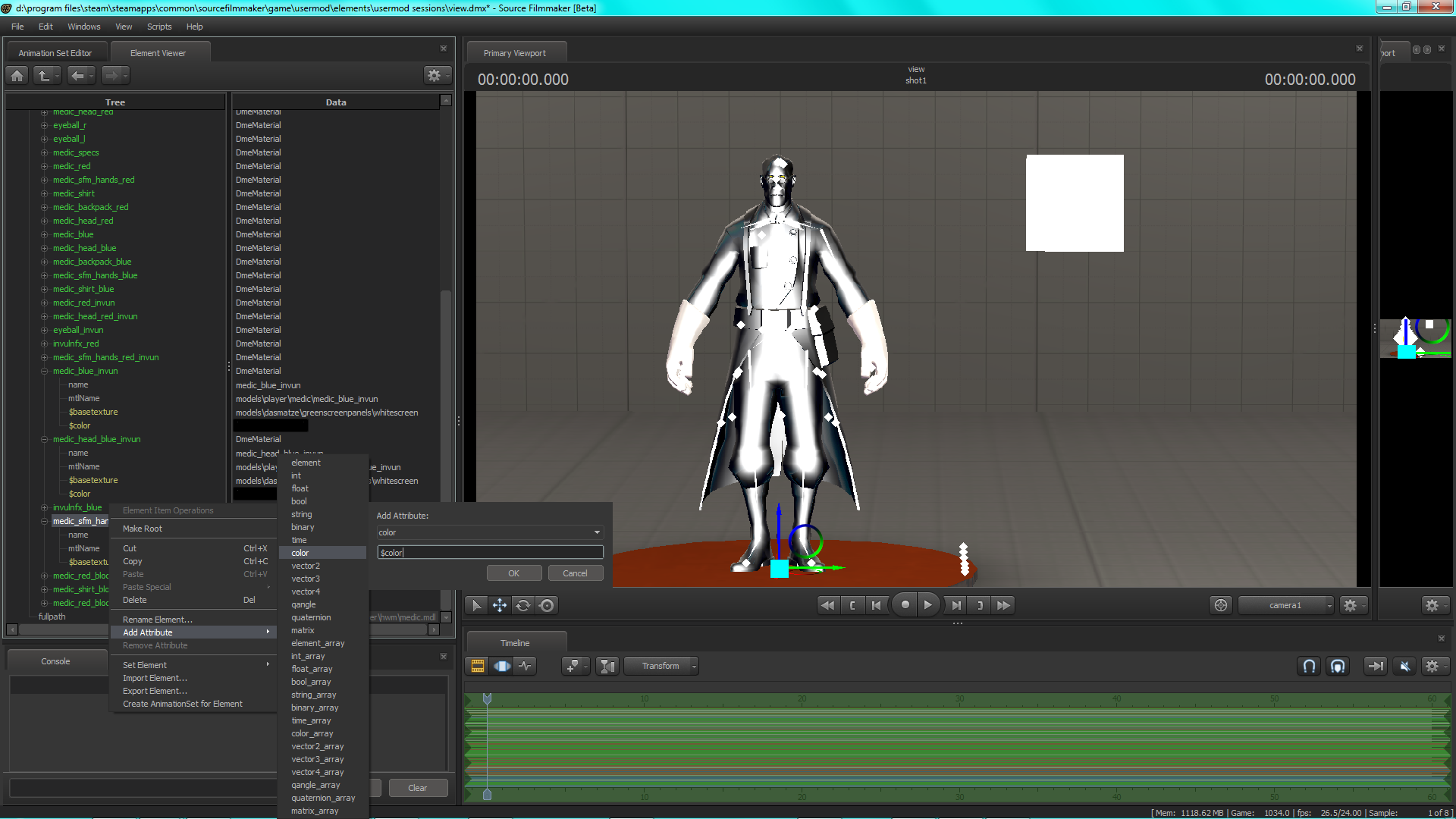Click the $color attribute name field

coord(490,553)
